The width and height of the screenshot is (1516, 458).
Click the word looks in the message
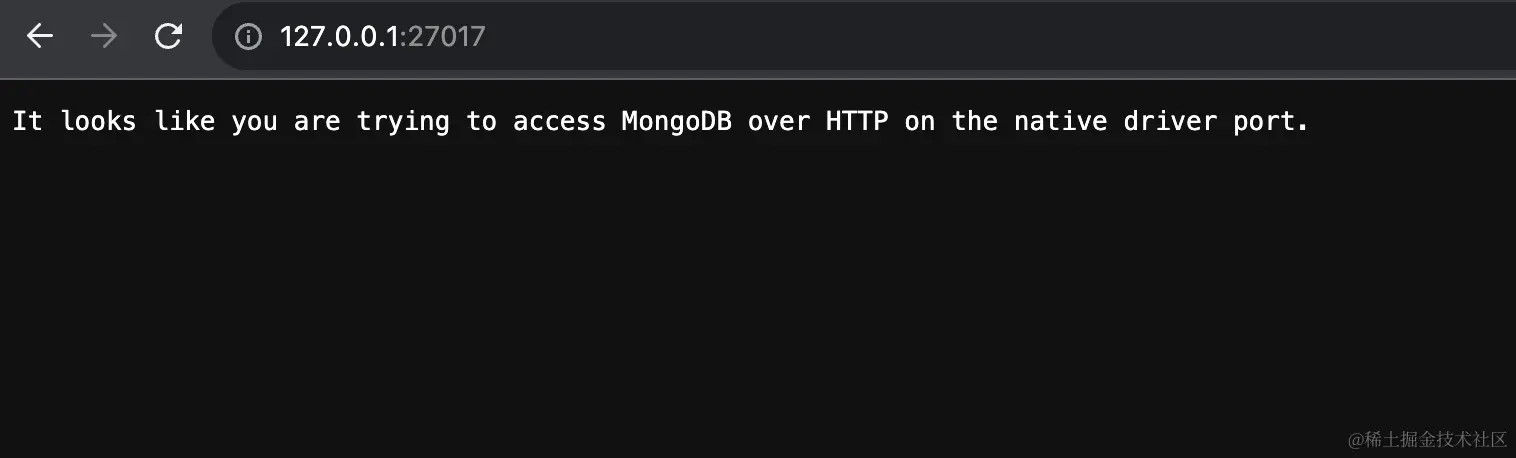[98, 122]
